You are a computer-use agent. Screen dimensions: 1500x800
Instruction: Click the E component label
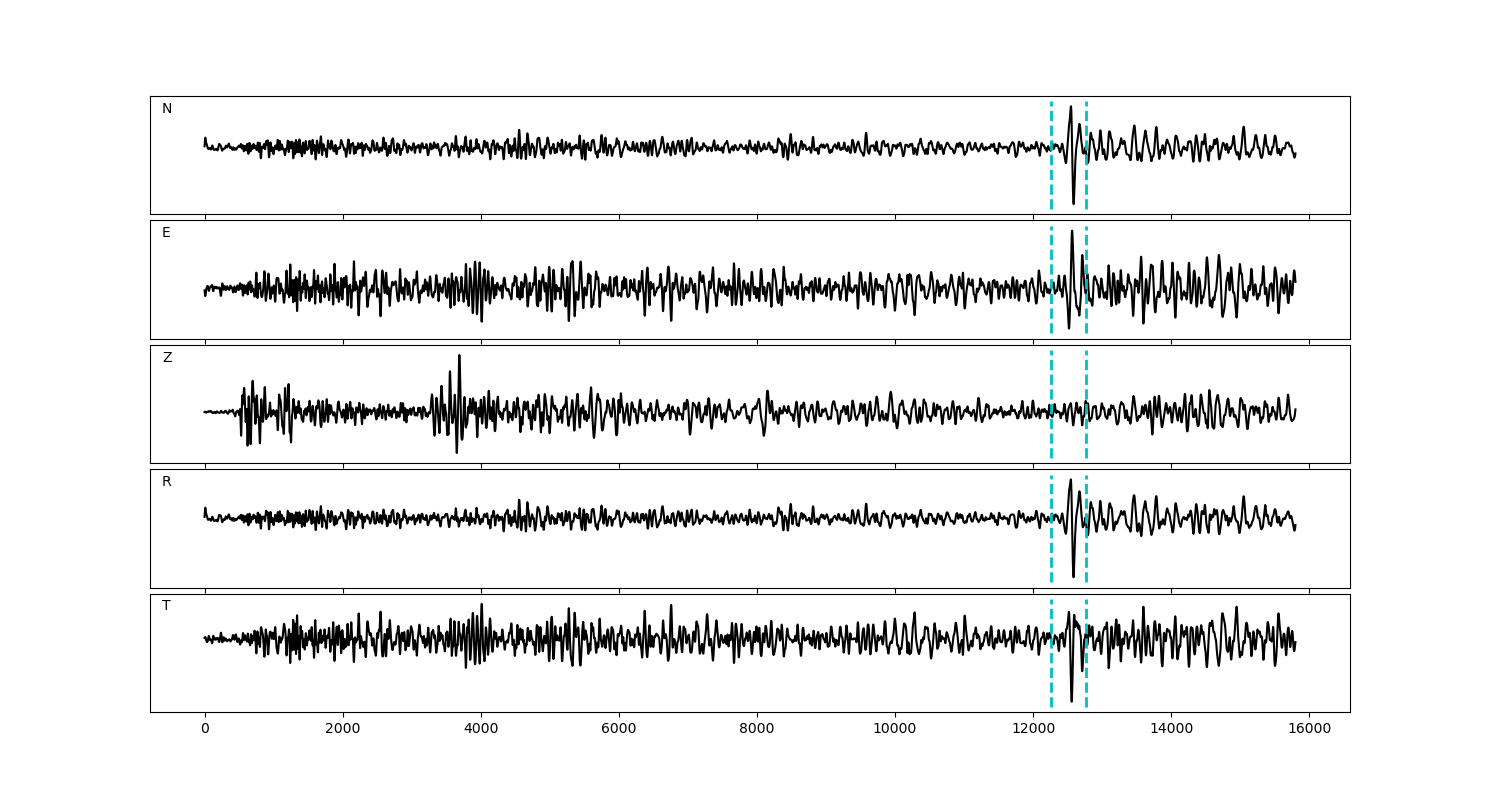point(166,233)
